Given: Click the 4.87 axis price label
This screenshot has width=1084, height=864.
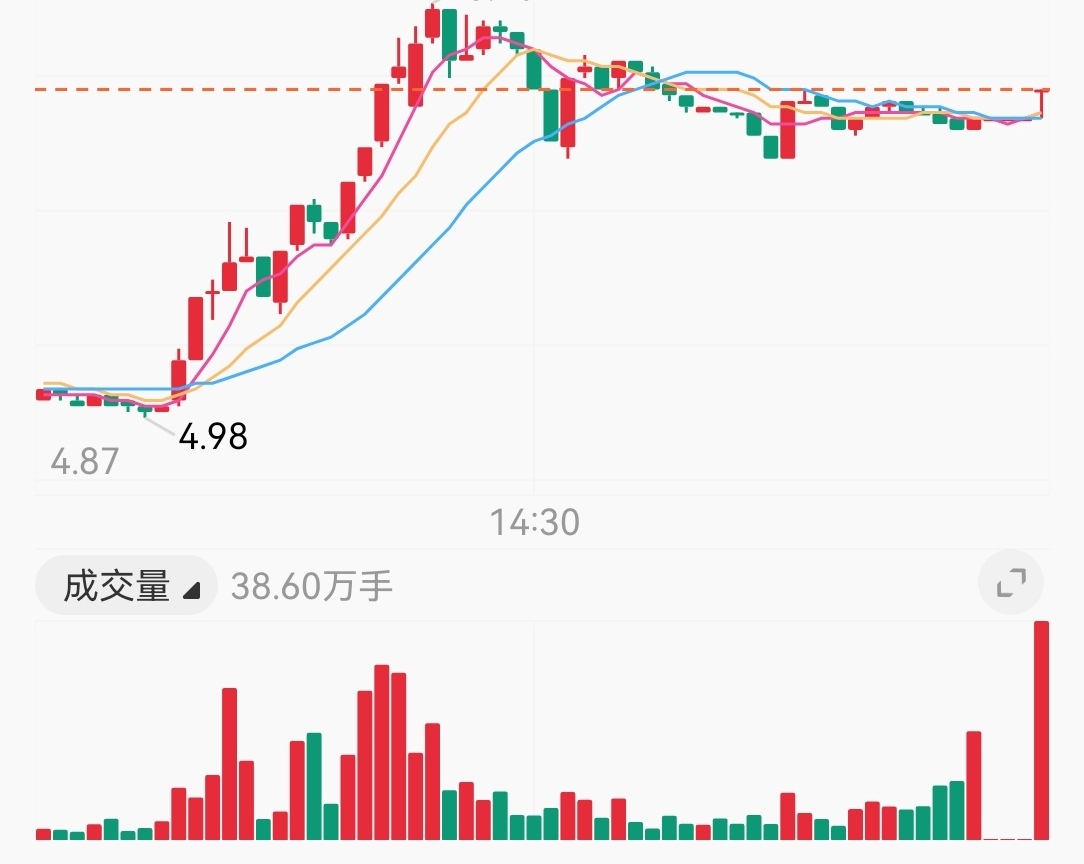Looking at the screenshot, I should pos(84,461).
